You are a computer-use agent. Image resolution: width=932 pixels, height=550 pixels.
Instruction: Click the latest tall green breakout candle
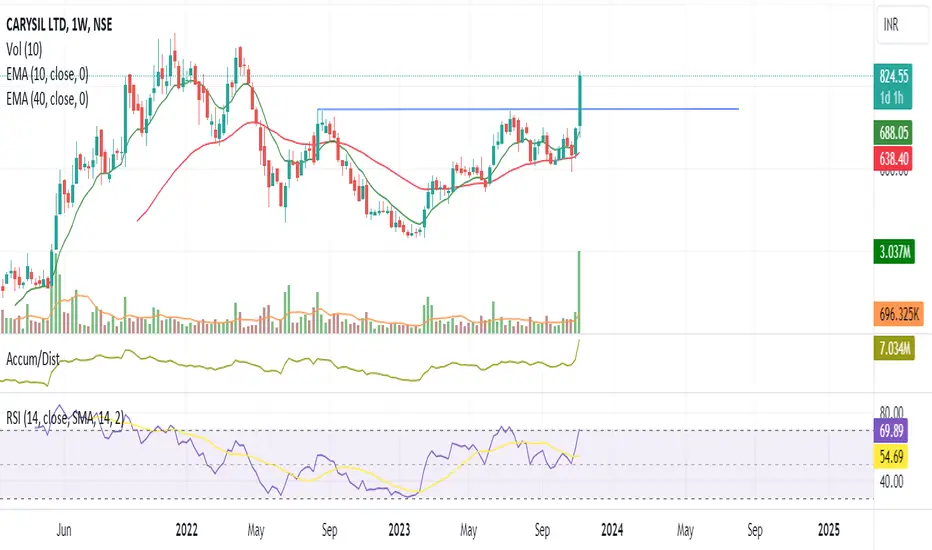580,101
